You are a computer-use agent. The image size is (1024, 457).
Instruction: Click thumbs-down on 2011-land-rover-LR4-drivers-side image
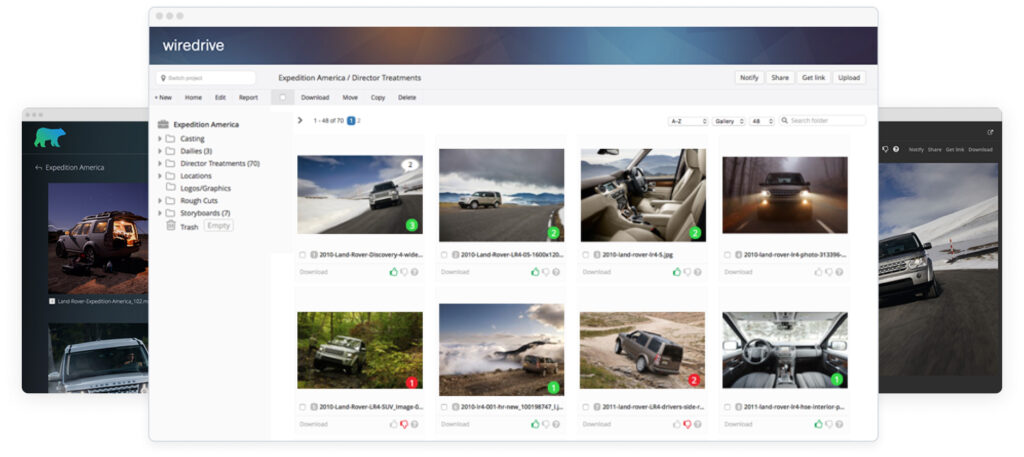[x=687, y=424]
